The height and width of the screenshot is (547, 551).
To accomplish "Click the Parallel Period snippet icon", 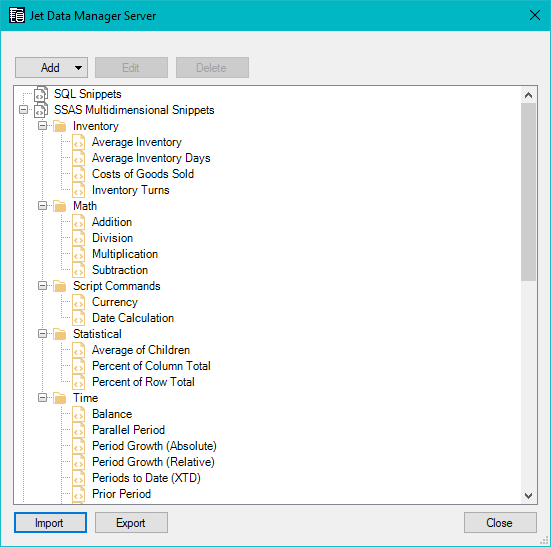I will (x=79, y=430).
